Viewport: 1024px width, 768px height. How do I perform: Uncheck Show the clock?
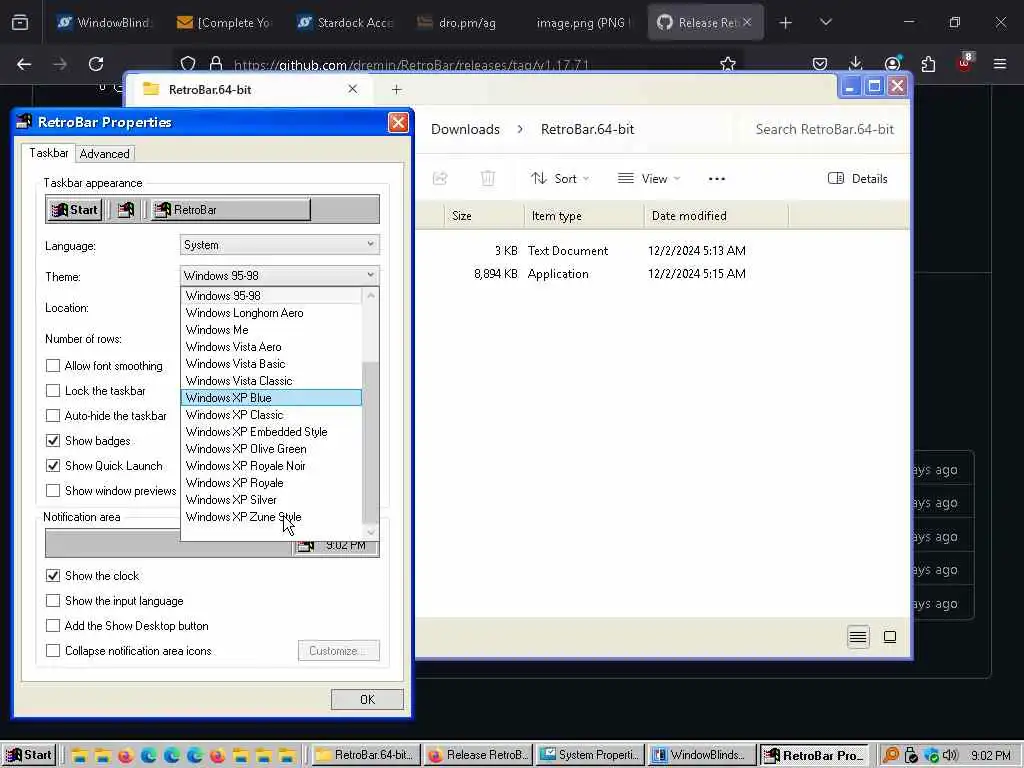(x=53, y=575)
